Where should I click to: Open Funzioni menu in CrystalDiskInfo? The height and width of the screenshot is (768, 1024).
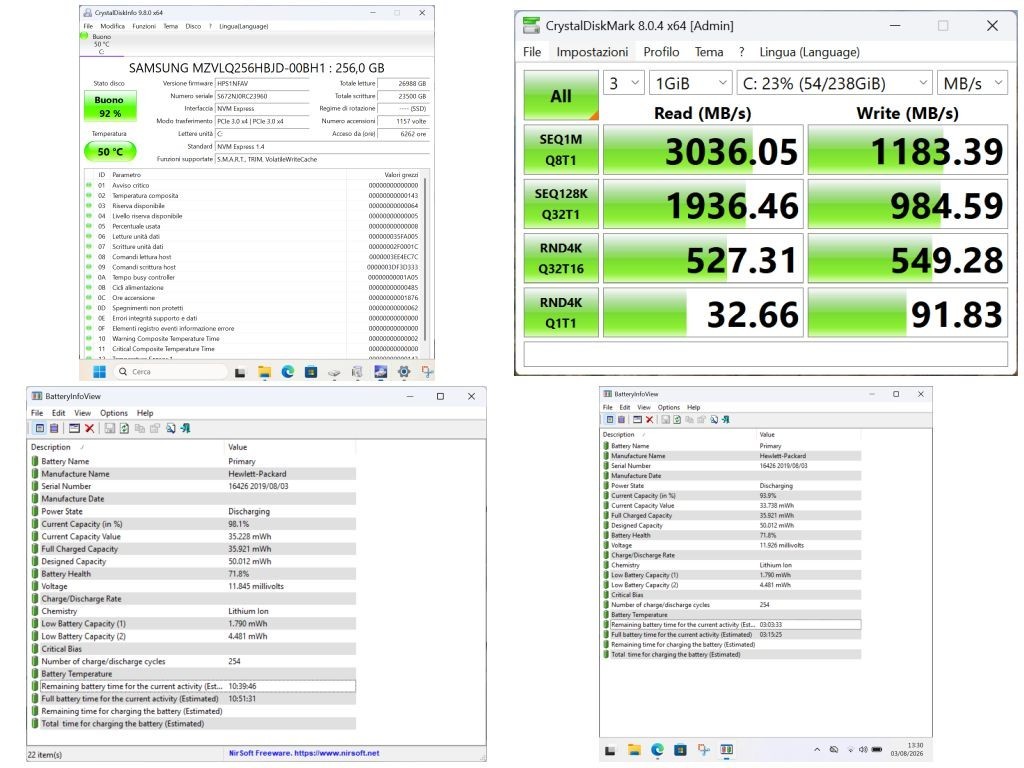click(x=144, y=26)
